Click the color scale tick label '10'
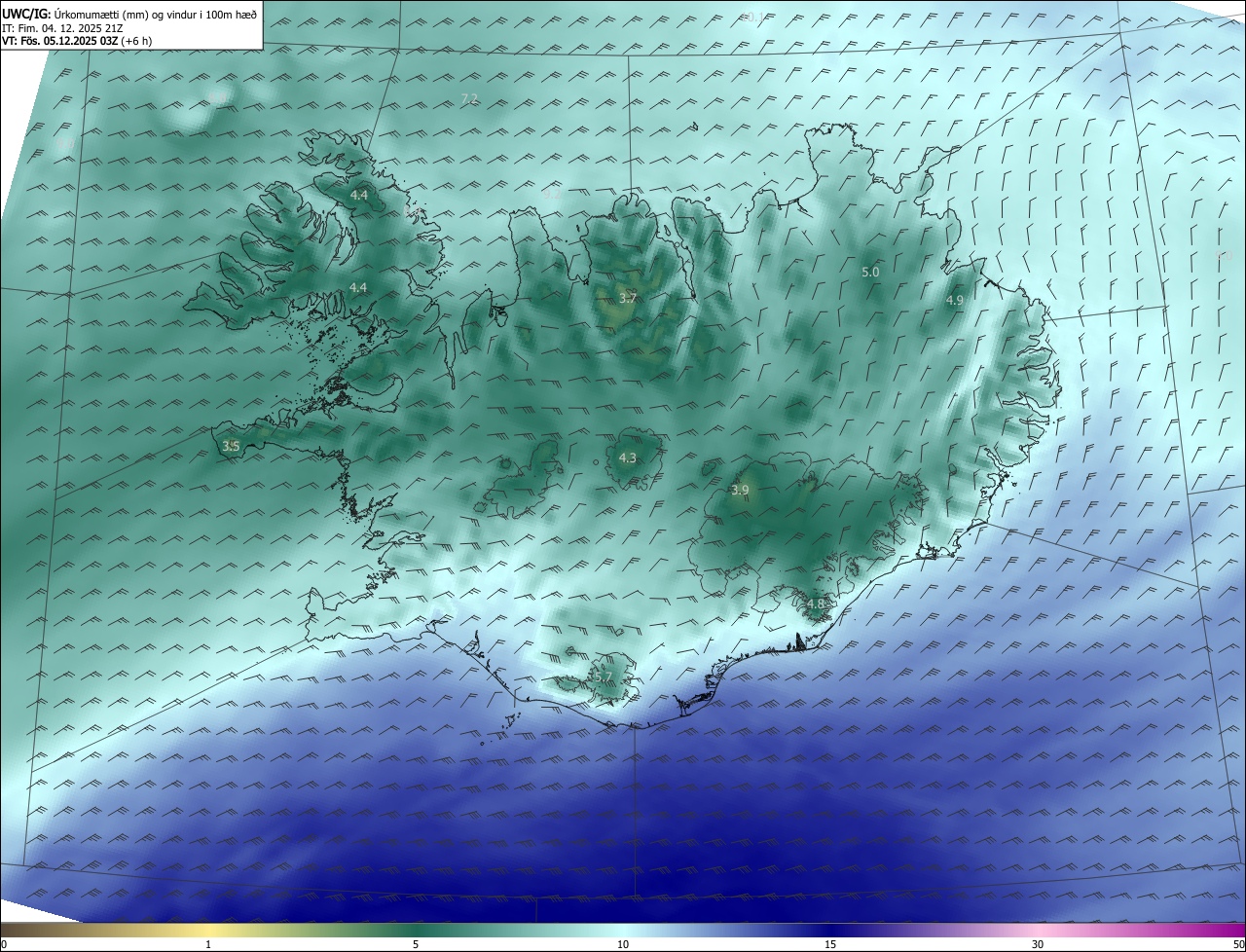Viewport: 1246px width, 952px height. tap(623, 944)
